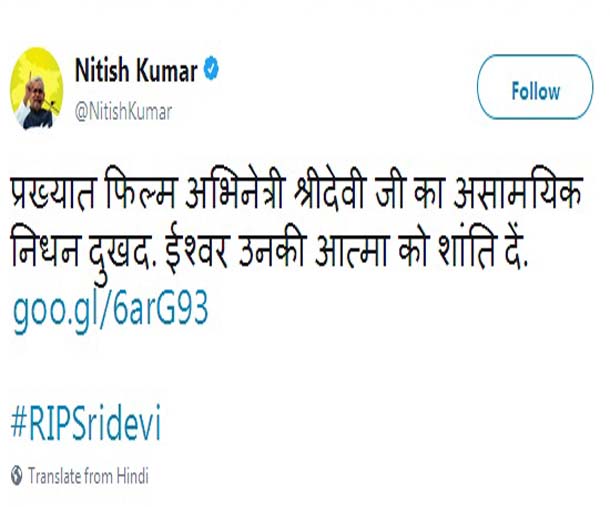Click the globe icon beside Translate
Viewport: 610px width, 507px height.
pyautogui.click(x=16, y=475)
